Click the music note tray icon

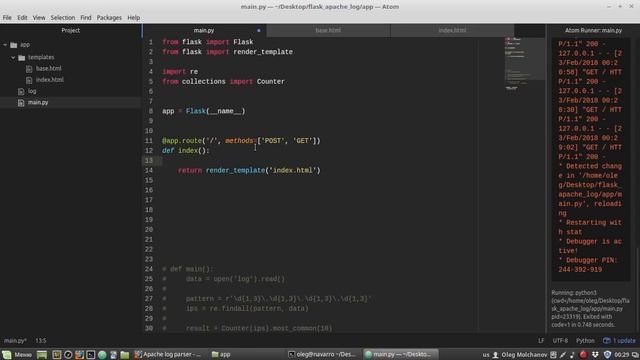(572, 355)
